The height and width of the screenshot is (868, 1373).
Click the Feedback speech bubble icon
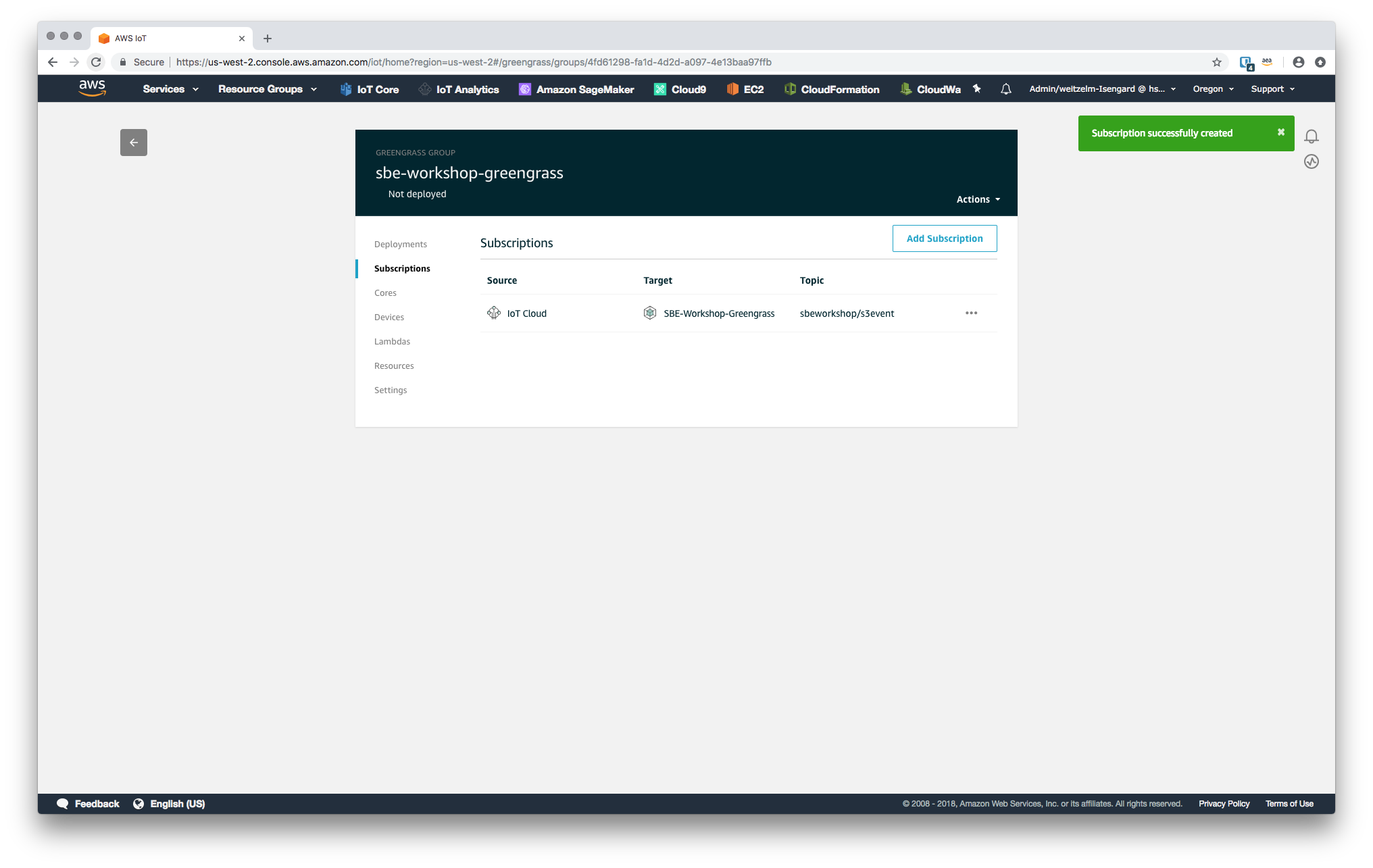point(63,803)
